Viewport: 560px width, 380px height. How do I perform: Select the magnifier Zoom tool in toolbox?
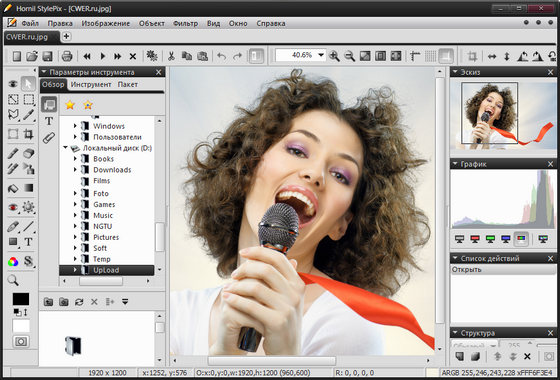tap(13, 280)
